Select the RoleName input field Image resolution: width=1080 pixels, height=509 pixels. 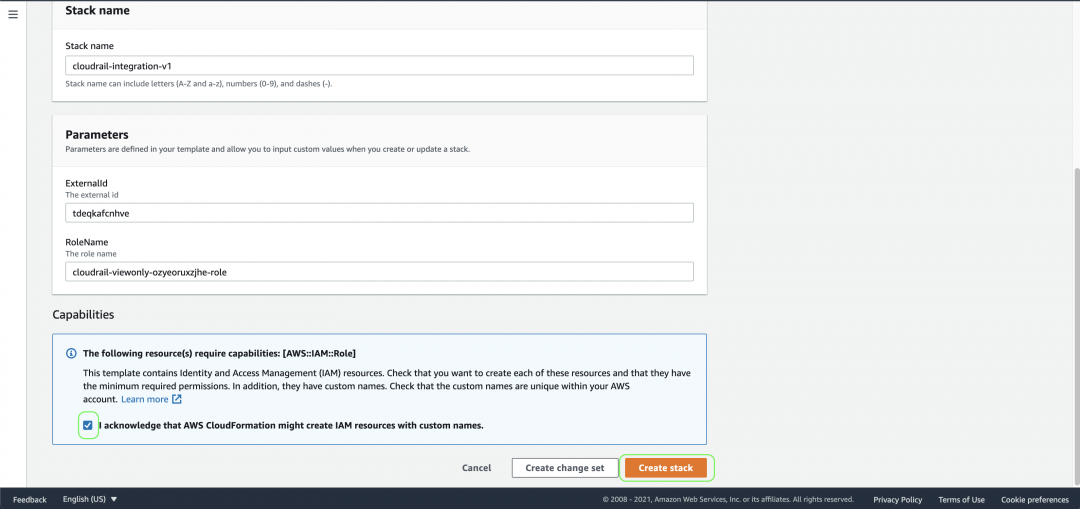click(x=380, y=271)
